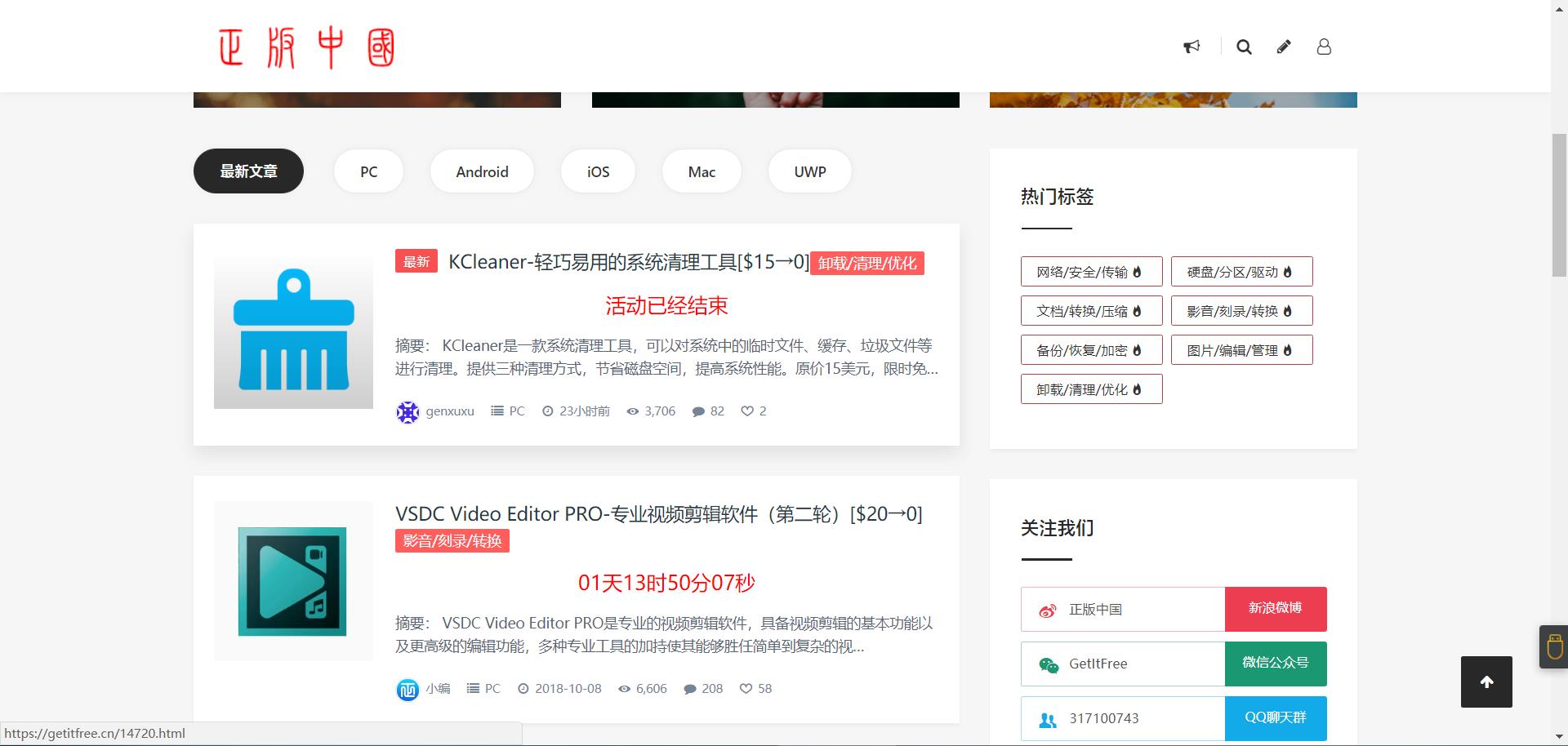The height and width of the screenshot is (746, 1568).
Task: Click the yellow mouse widget icon
Action: pos(1554,646)
